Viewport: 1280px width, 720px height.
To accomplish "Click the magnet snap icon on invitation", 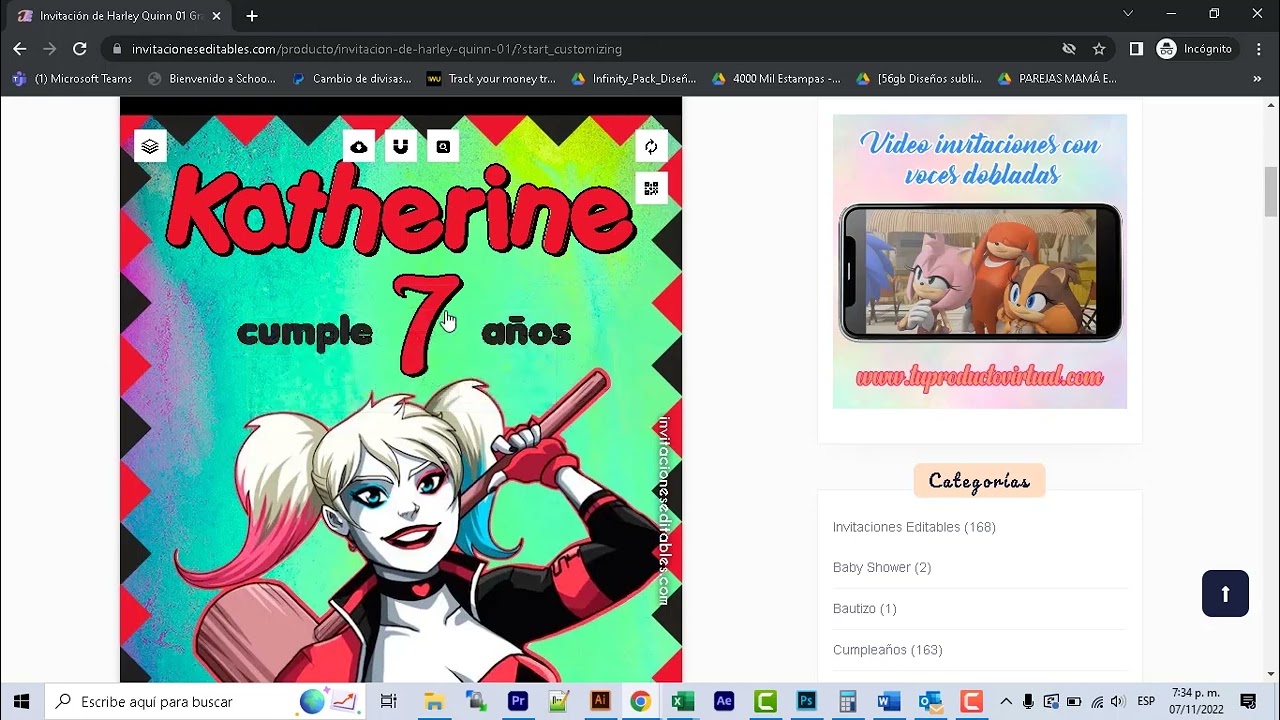I will pyautogui.click(x=401, y=147).
